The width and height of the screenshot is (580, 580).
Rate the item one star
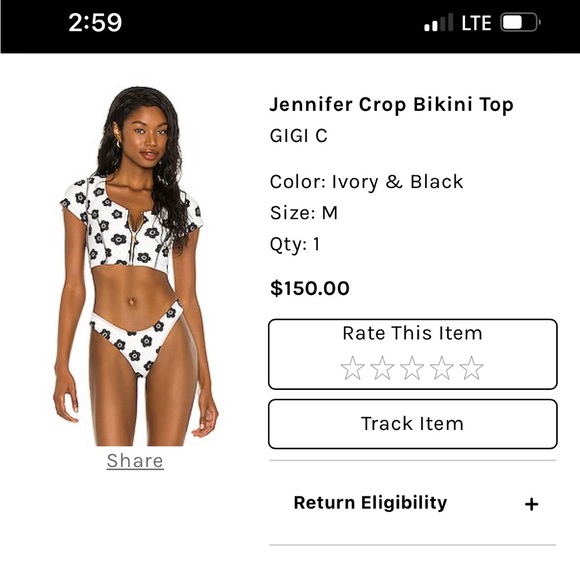(353, 368)
